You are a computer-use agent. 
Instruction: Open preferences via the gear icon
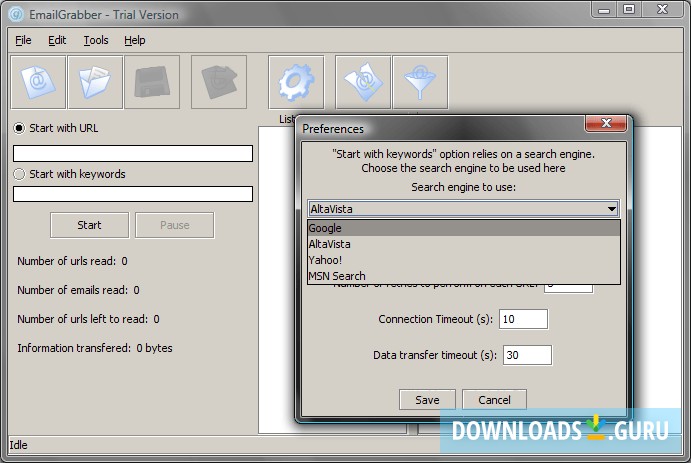coord(296,82)
